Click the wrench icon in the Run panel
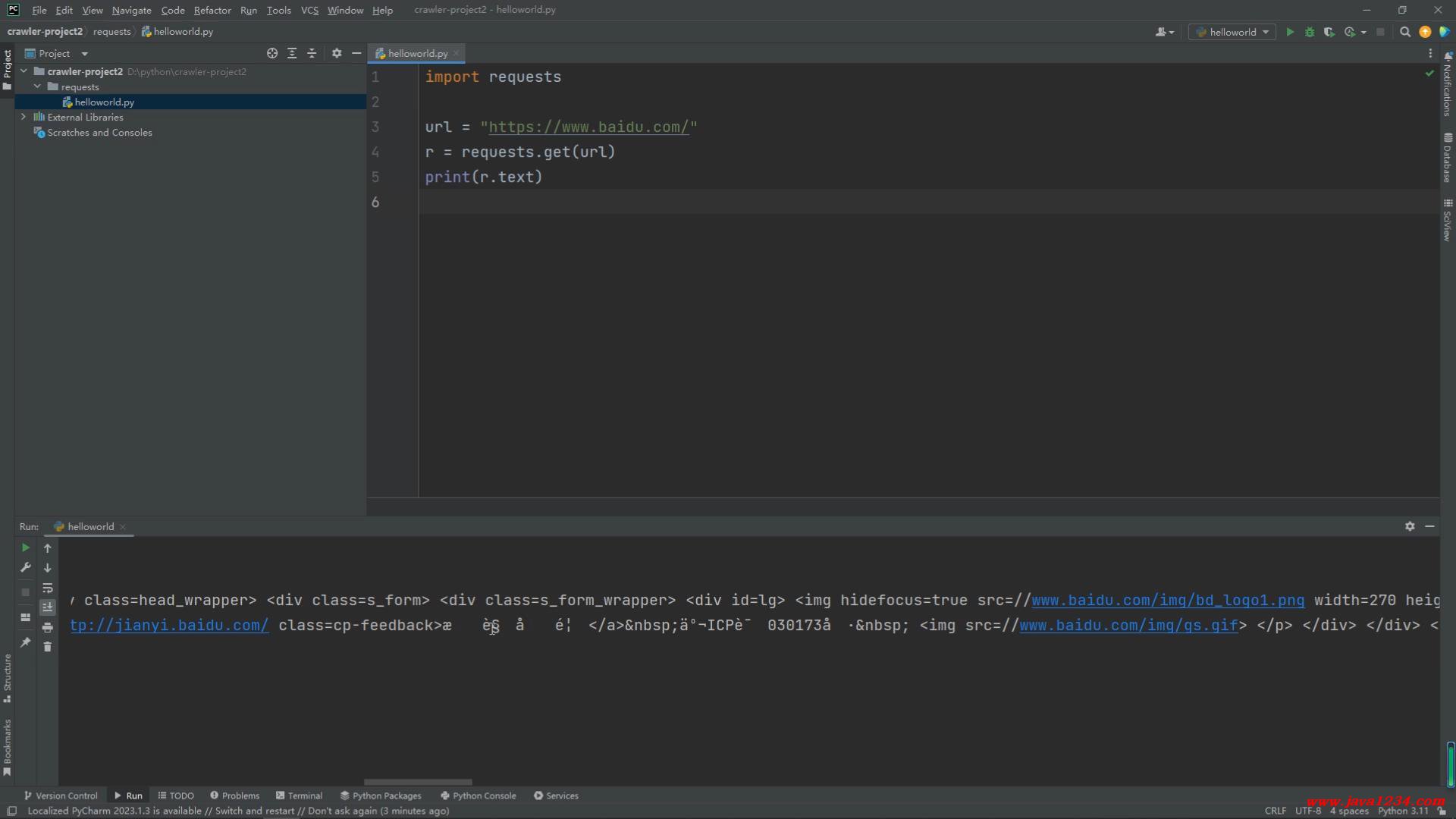The image size is (1456, 819). coord(25,567)
